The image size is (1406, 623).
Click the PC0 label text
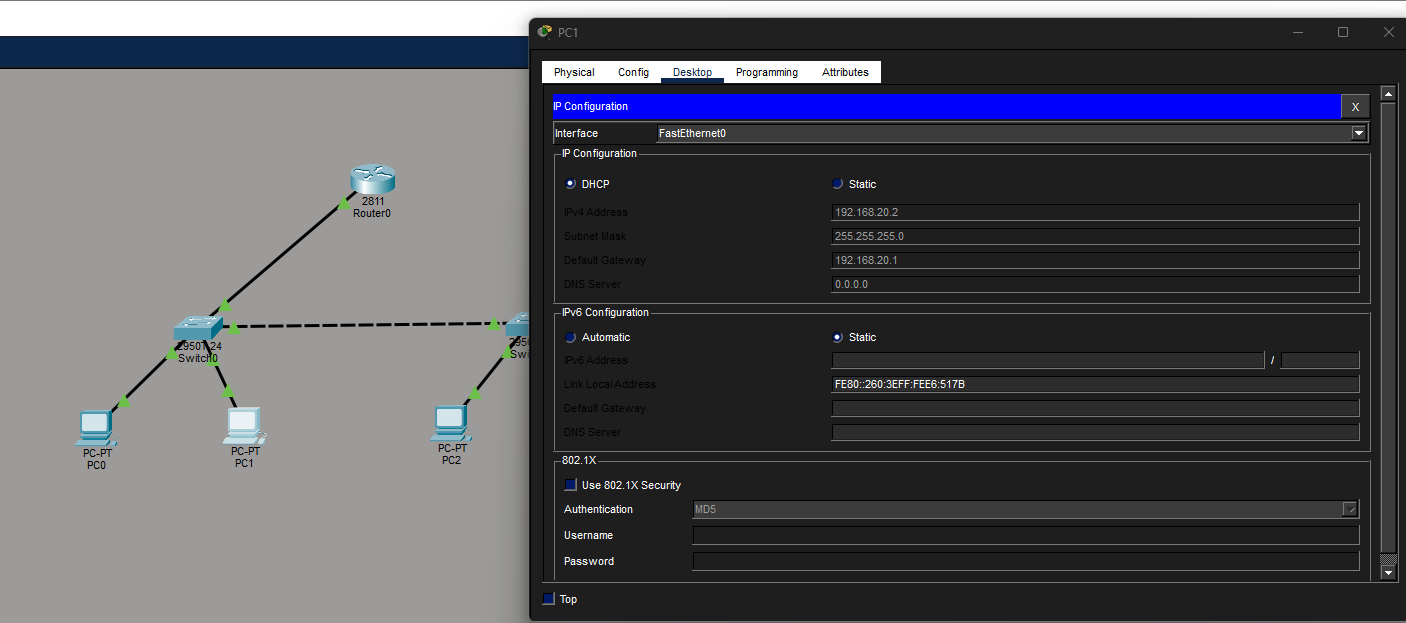click(96, 465)
